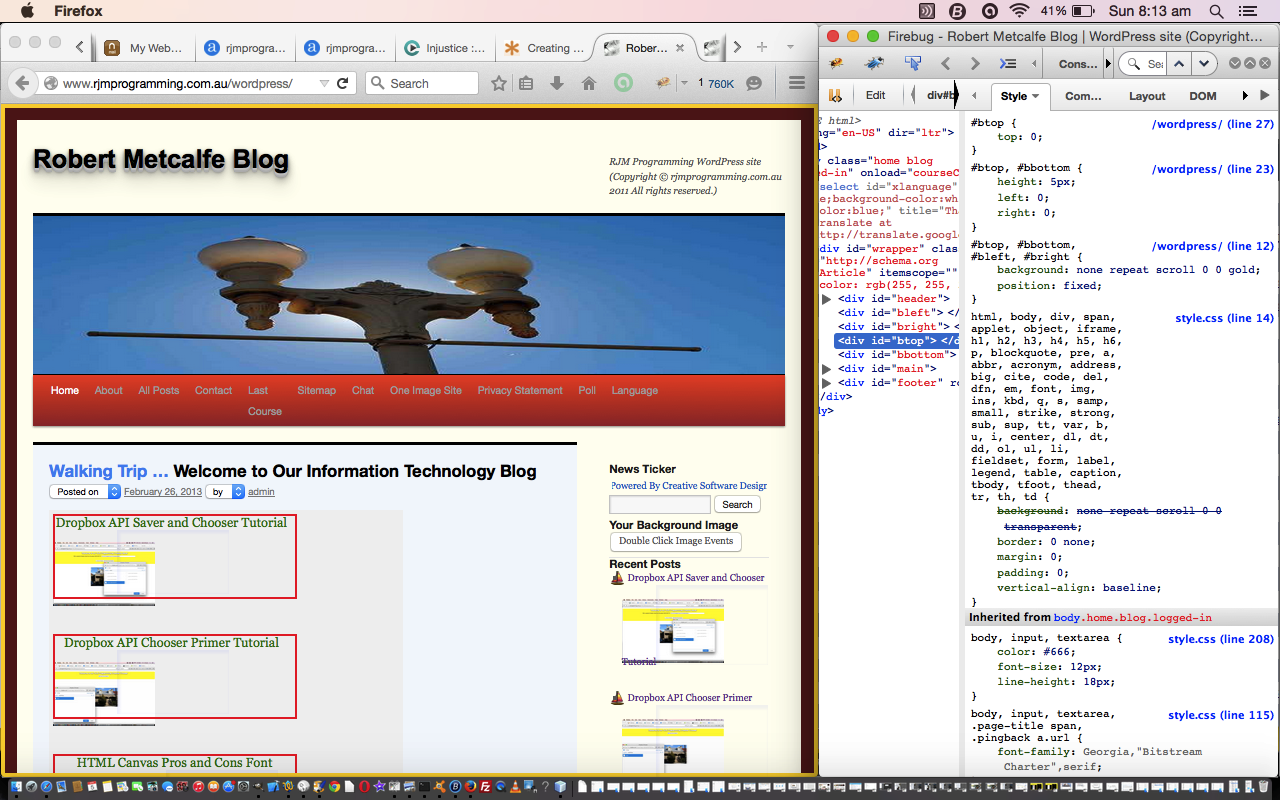Open Spotlight search in macOS menu bar
Image resolution: width=1280 pixels, height=800 pixels.
point(1216,11)
